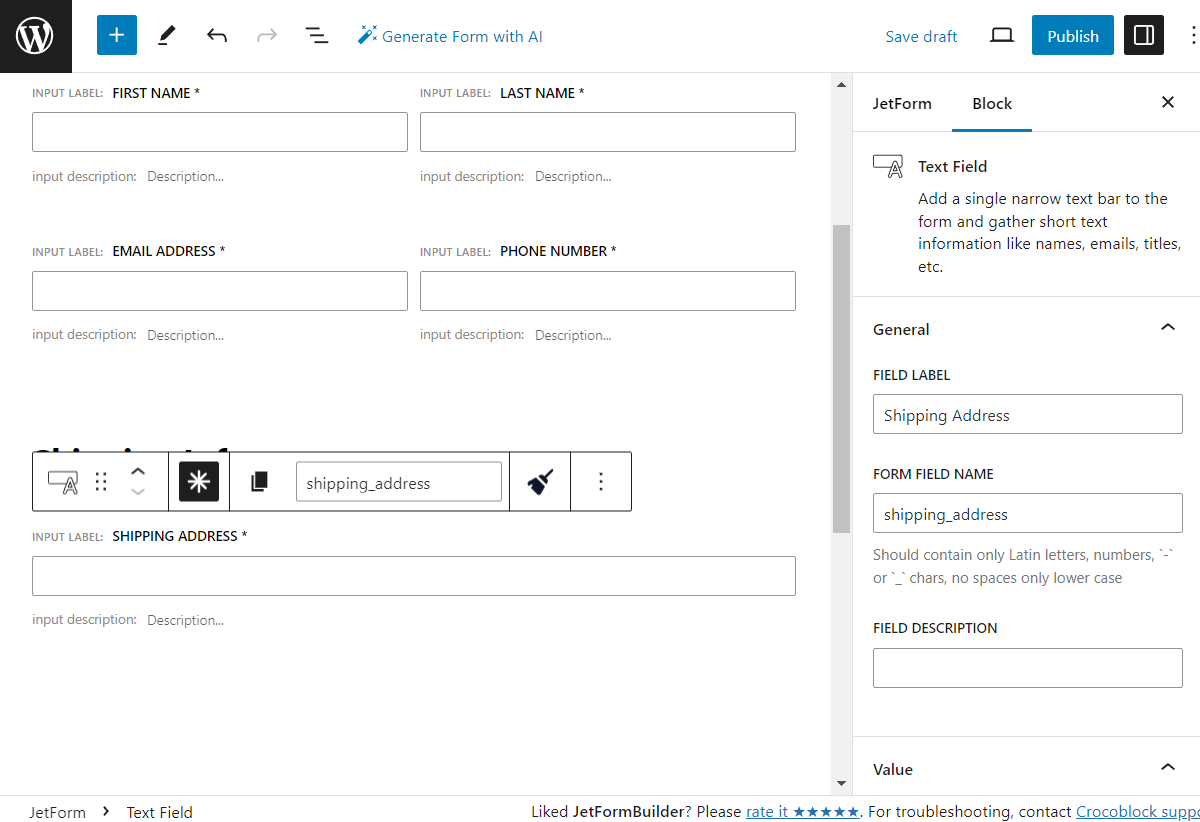
Task: Collapse the General section
Action: (1026, 329)
